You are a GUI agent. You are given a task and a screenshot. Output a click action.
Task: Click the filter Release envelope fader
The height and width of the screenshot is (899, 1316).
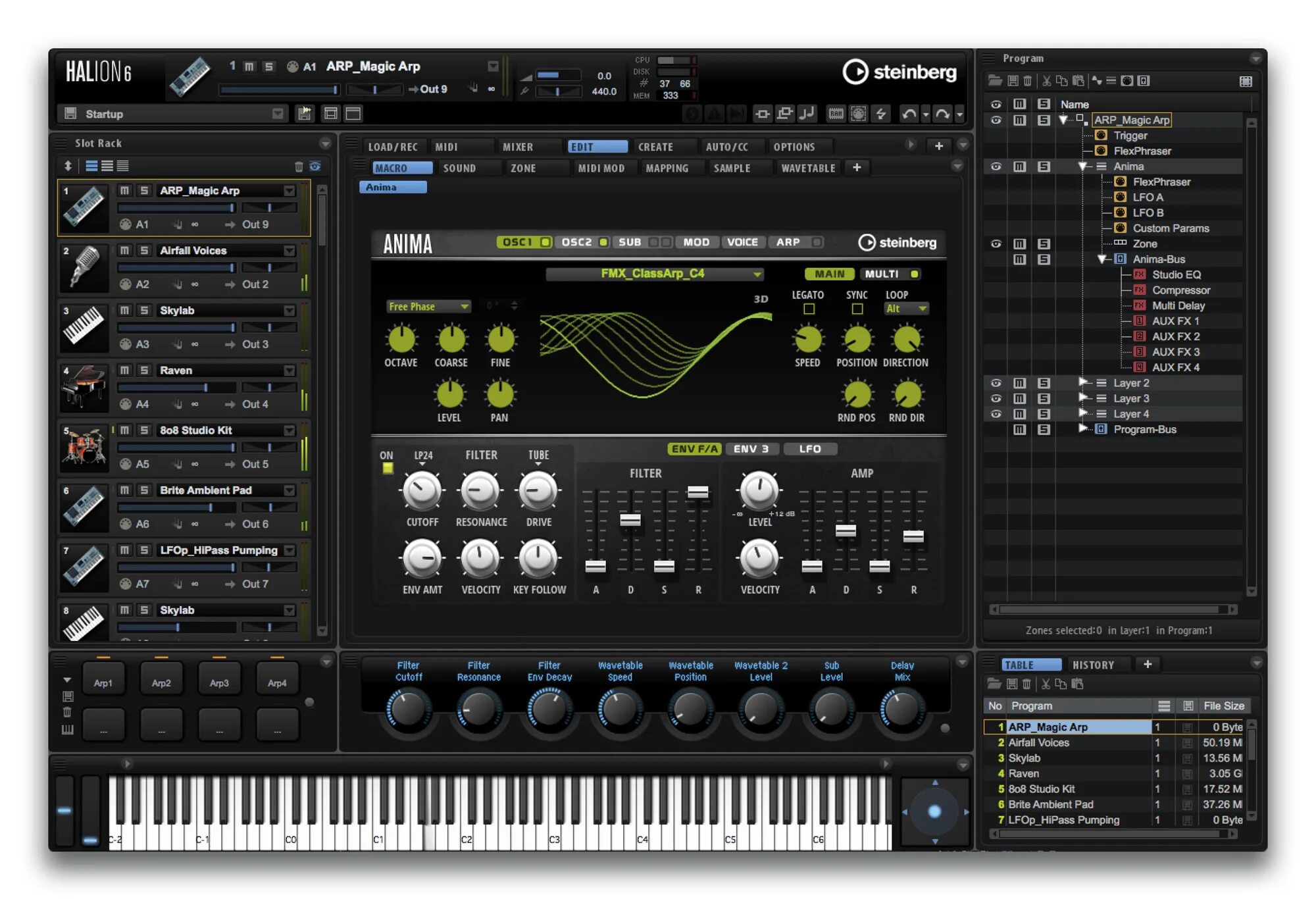(x=697, y=492)
